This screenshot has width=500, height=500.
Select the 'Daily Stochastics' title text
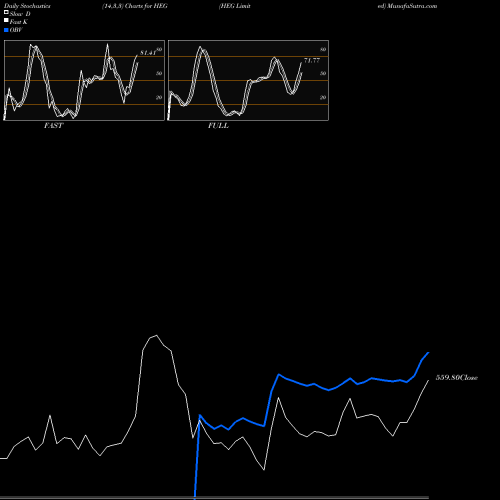click(x=27, y=6)
